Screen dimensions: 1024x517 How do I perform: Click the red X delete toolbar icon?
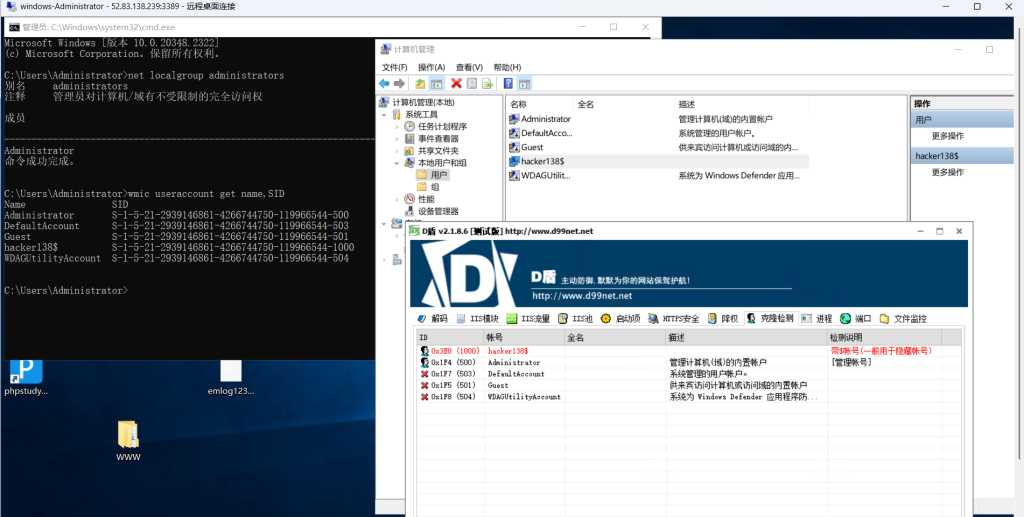[456, 83]
